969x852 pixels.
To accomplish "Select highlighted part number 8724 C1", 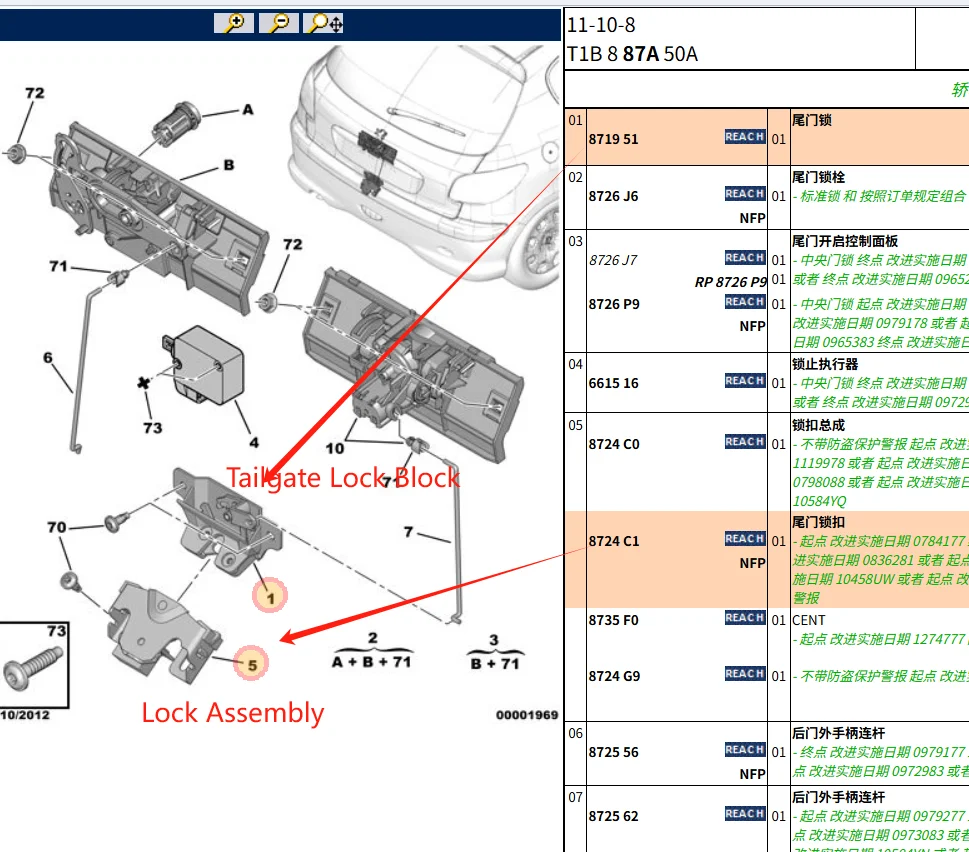I will pos(614,541).
